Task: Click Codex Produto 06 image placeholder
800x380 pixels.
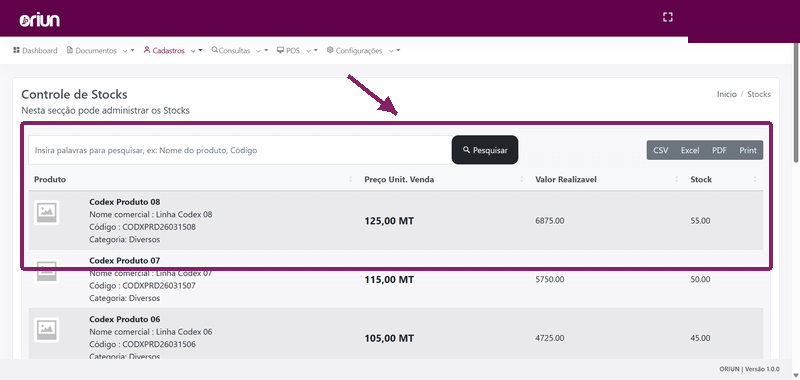Action: point(46,330)
